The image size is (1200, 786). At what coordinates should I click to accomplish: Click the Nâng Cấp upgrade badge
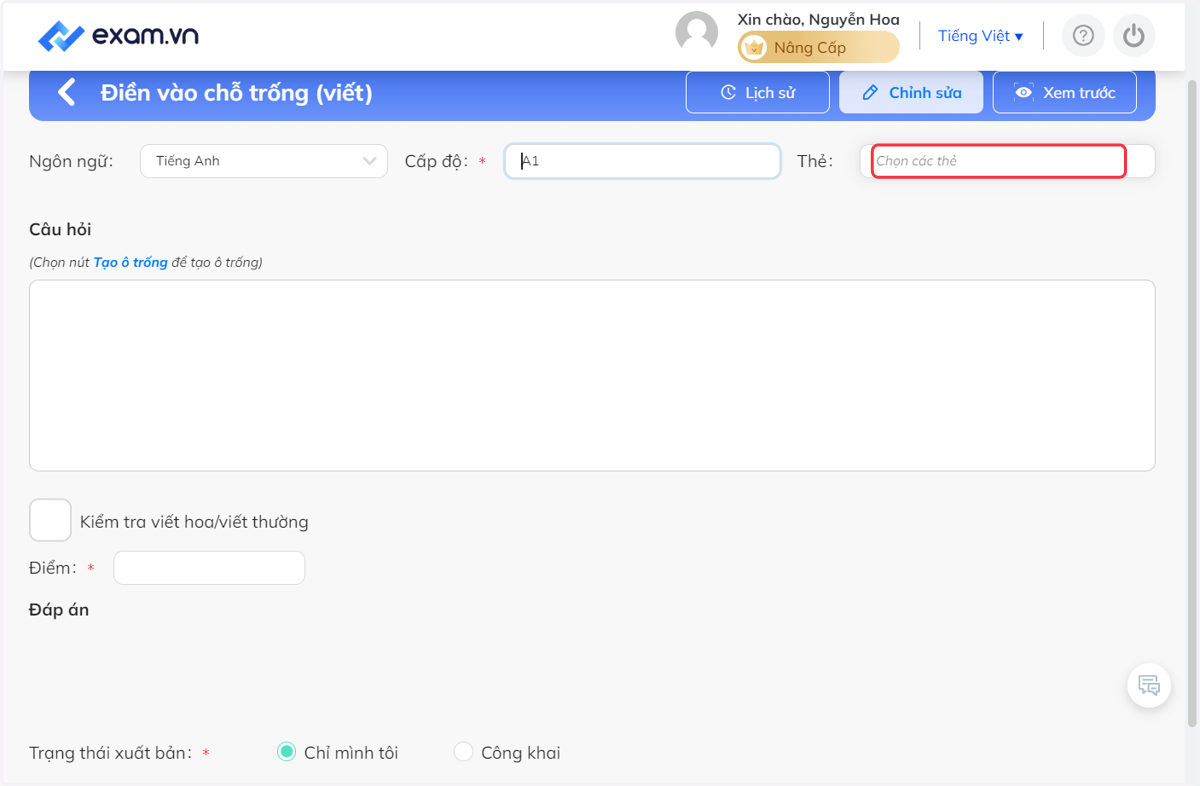(x=818, y=47)
